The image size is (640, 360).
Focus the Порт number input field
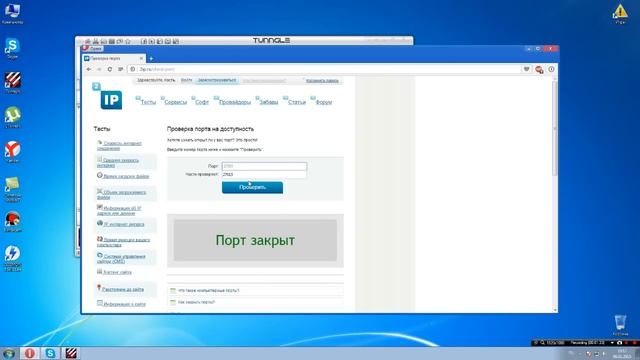(x=264, y=166)
